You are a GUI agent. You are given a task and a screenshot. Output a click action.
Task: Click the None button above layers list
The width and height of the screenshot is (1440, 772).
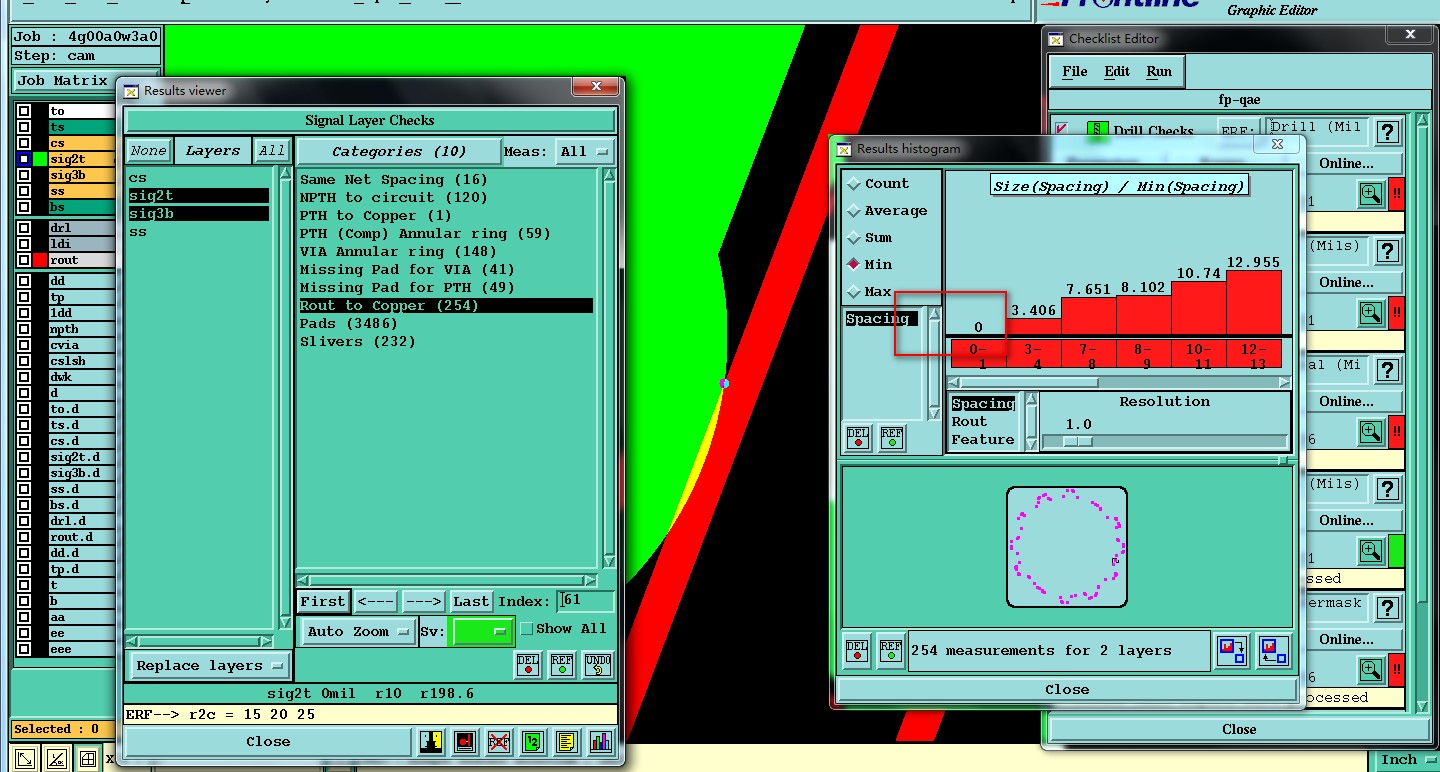click(148, 151)
